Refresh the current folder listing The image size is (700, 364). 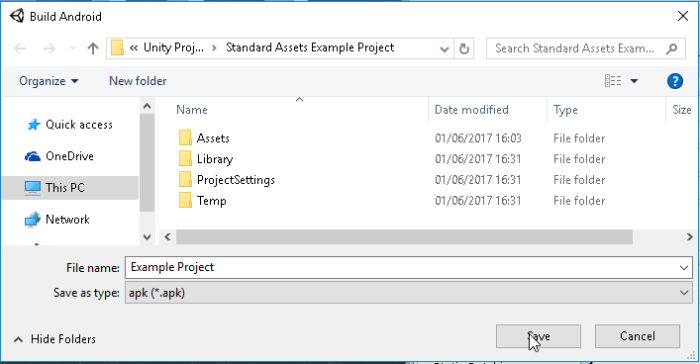tap(464, 48)
